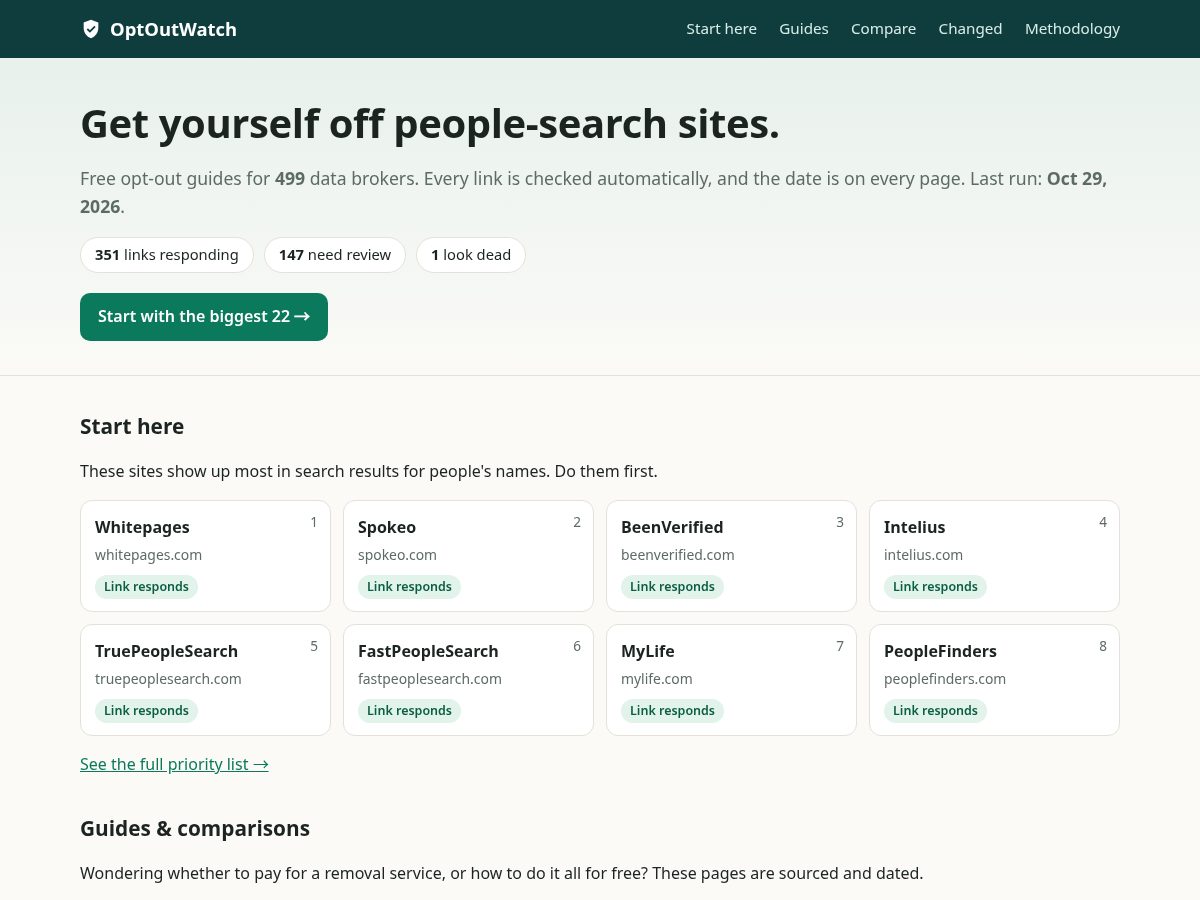
Task: Open the Whitepages guide card
Action: 205,556
